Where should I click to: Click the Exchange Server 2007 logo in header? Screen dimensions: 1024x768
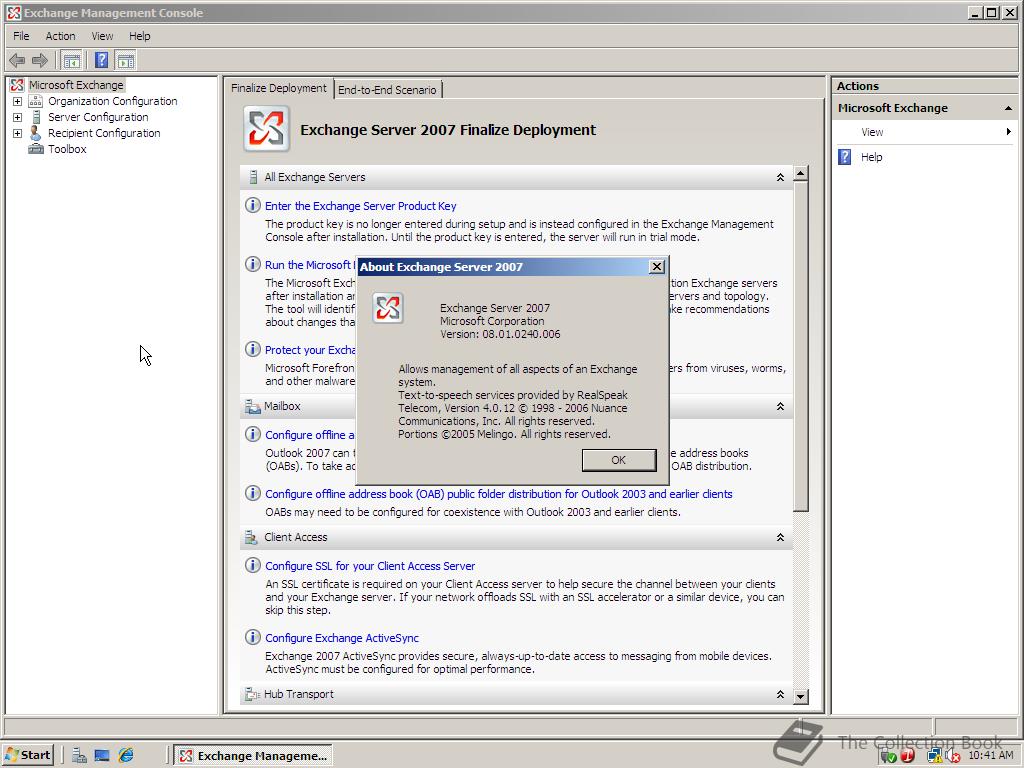(266, 129)
